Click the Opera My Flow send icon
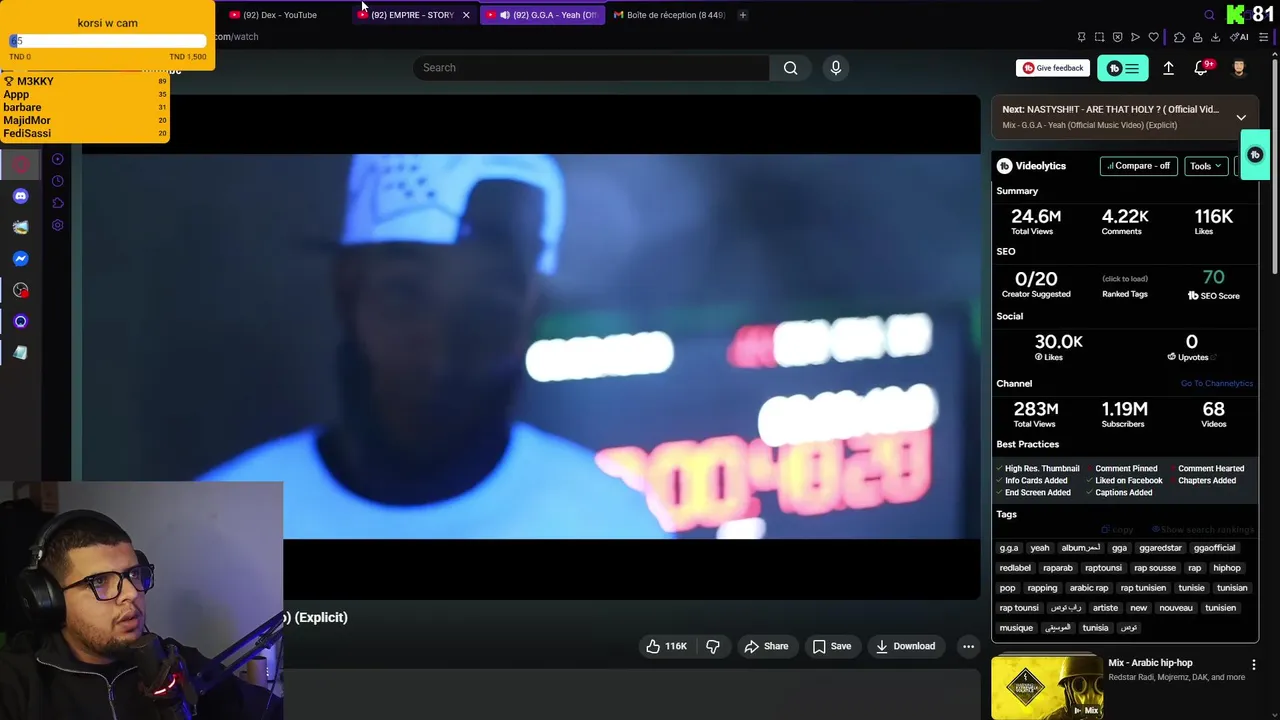The image size is (1280, 720). (x=1135, y=37)
